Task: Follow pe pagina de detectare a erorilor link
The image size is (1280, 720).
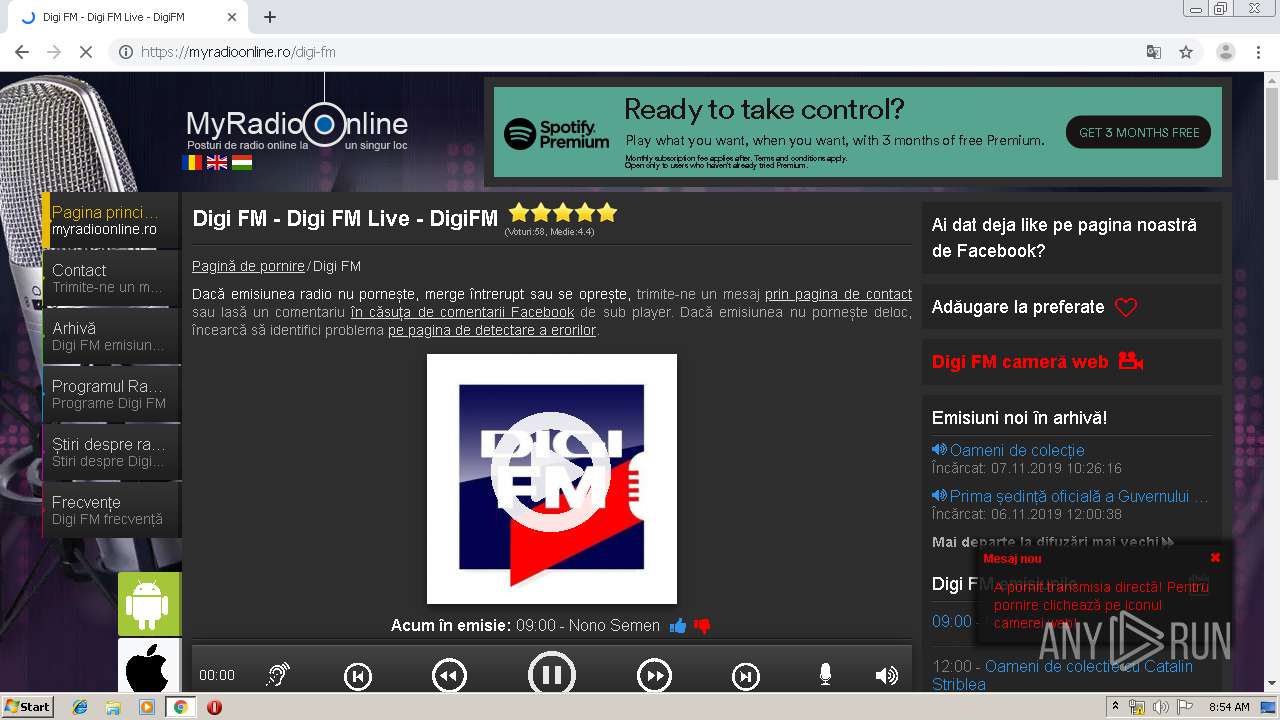Action: pyautogui.click(x=492, y=330)
